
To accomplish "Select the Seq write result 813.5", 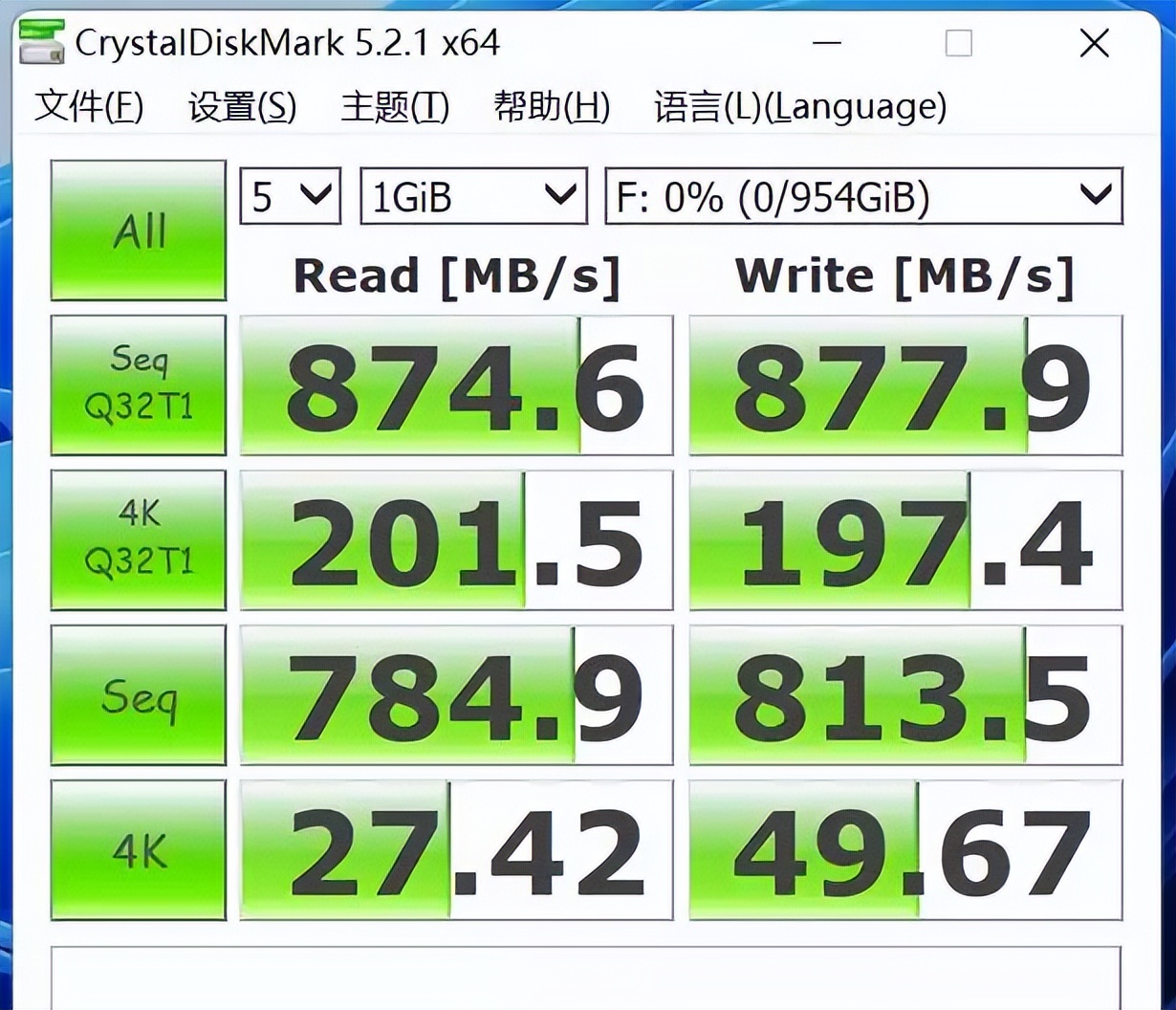I will coord(905,695).
